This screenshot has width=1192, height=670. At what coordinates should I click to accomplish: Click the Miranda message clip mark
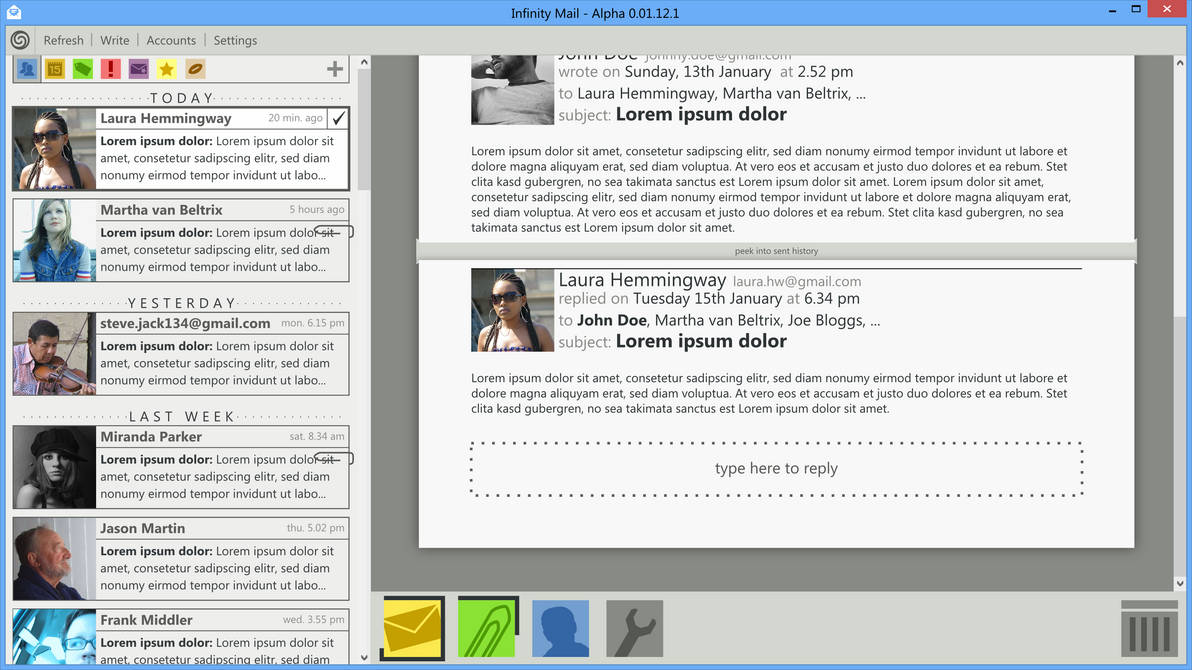click(334, 459)
